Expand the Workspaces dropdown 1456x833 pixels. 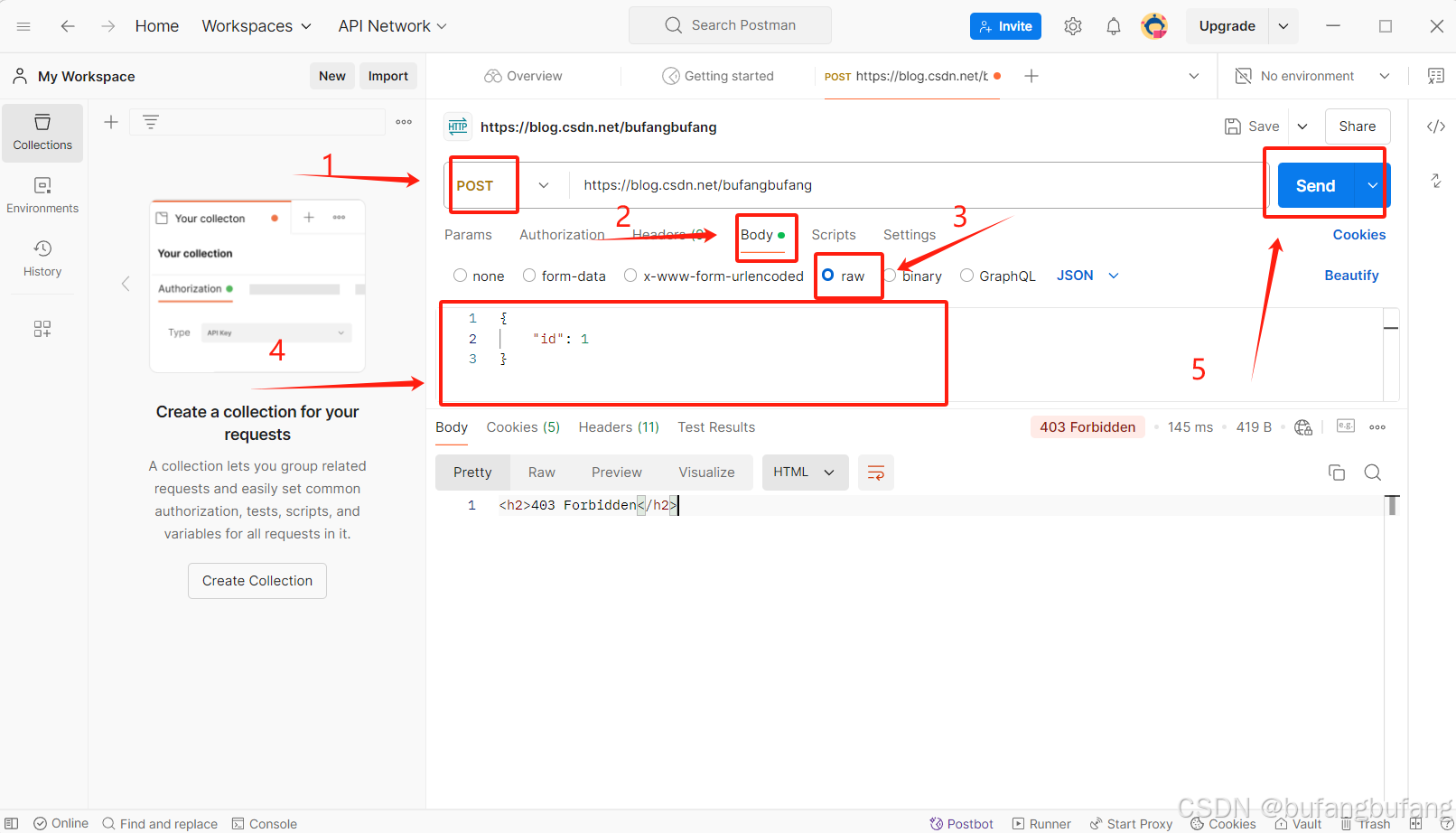pyautogui.click(x=257, y=26)
